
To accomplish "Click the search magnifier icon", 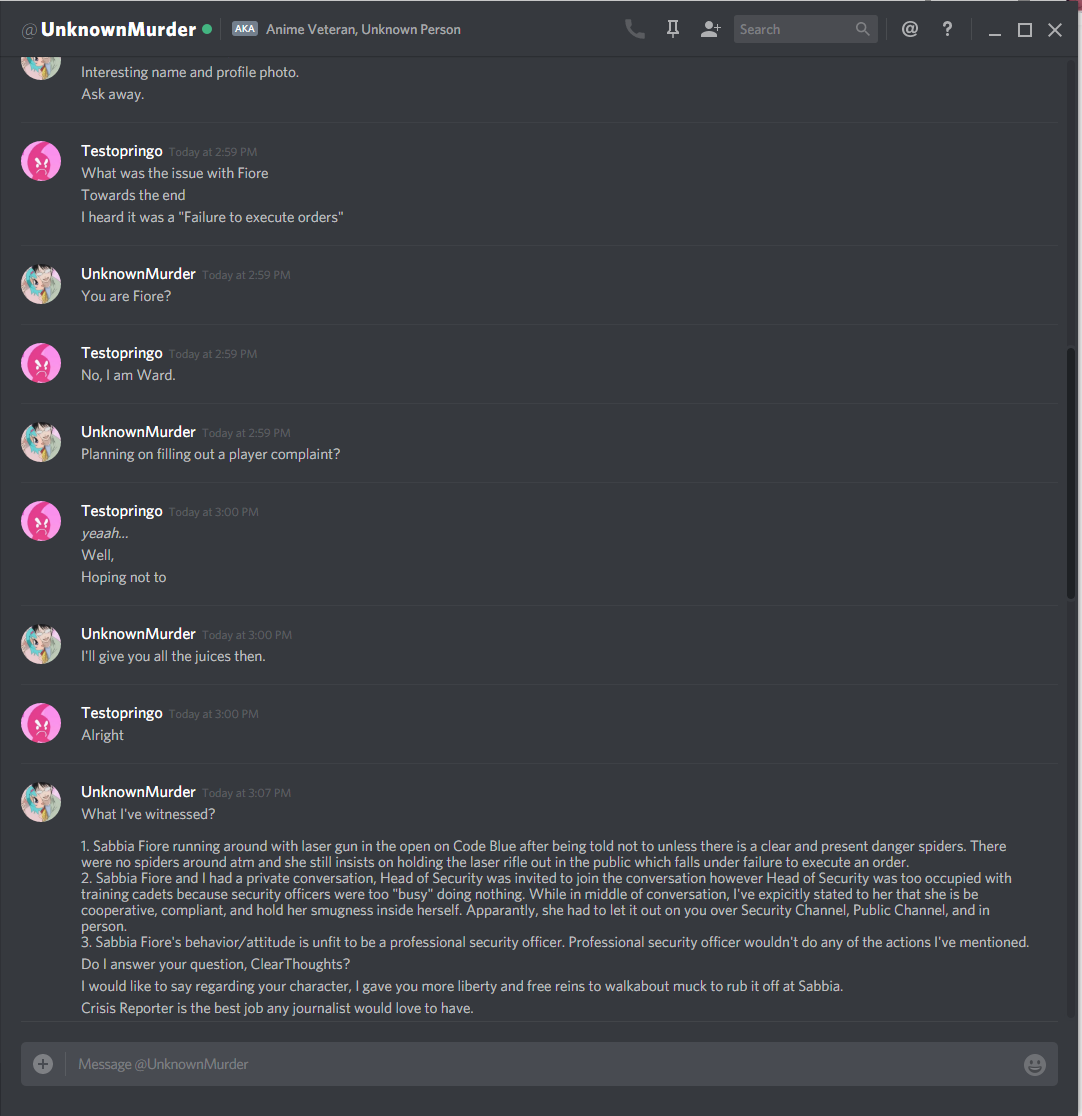I will click(863, 29).
